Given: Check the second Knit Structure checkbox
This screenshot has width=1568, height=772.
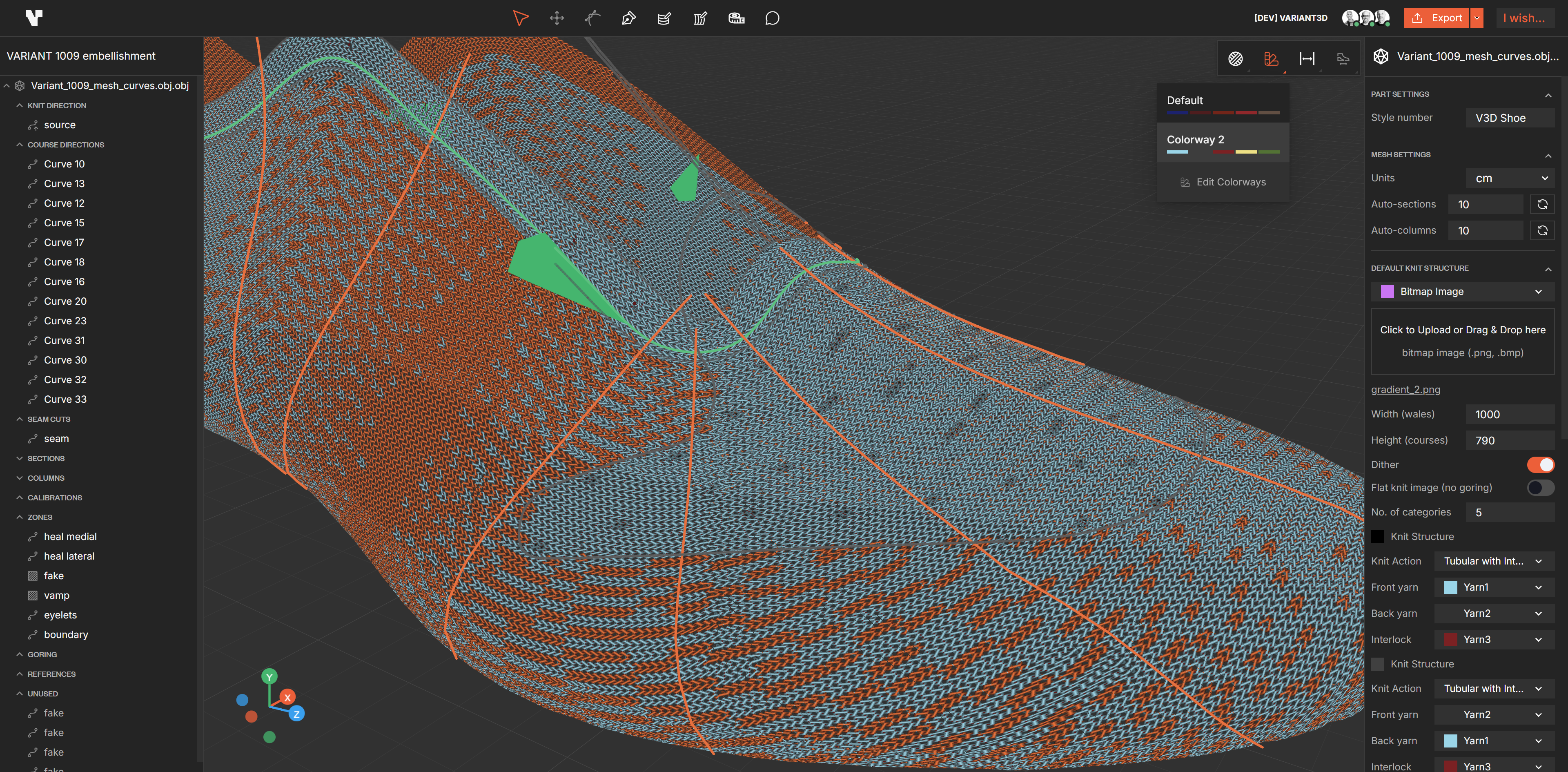Looking at the screenshot, I should pos(1378,664).
